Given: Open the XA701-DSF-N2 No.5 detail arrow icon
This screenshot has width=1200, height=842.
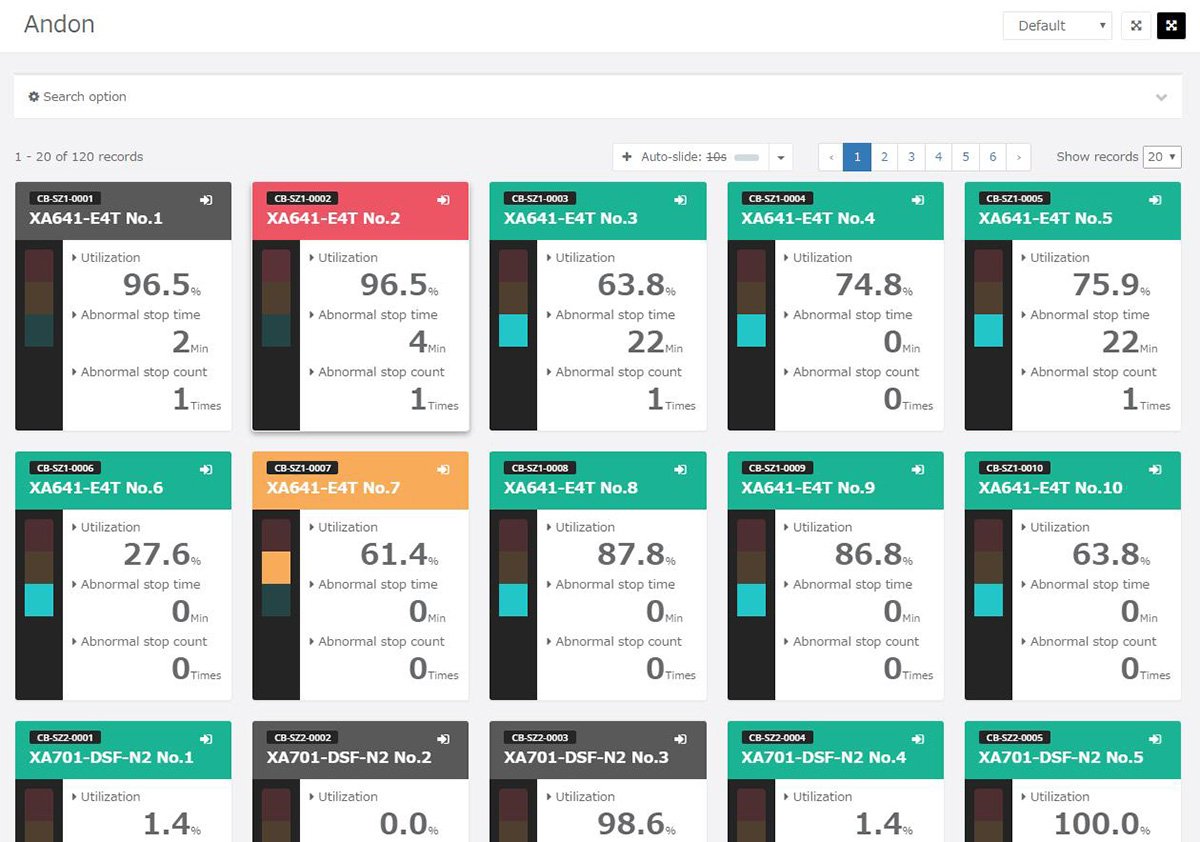Looking at the screenshot, I should tap(1155, 739).
